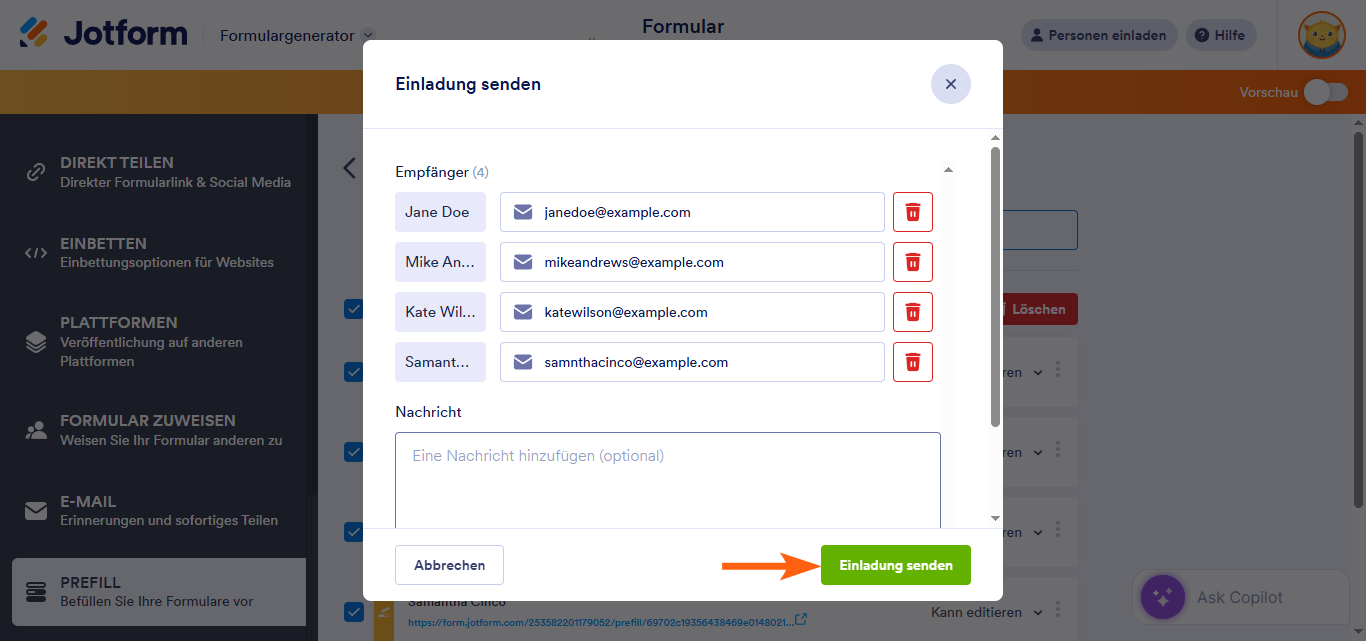Screen dimensions: 1366x641
Task: Click into the Nachricht message field
Action: [667, 480]
